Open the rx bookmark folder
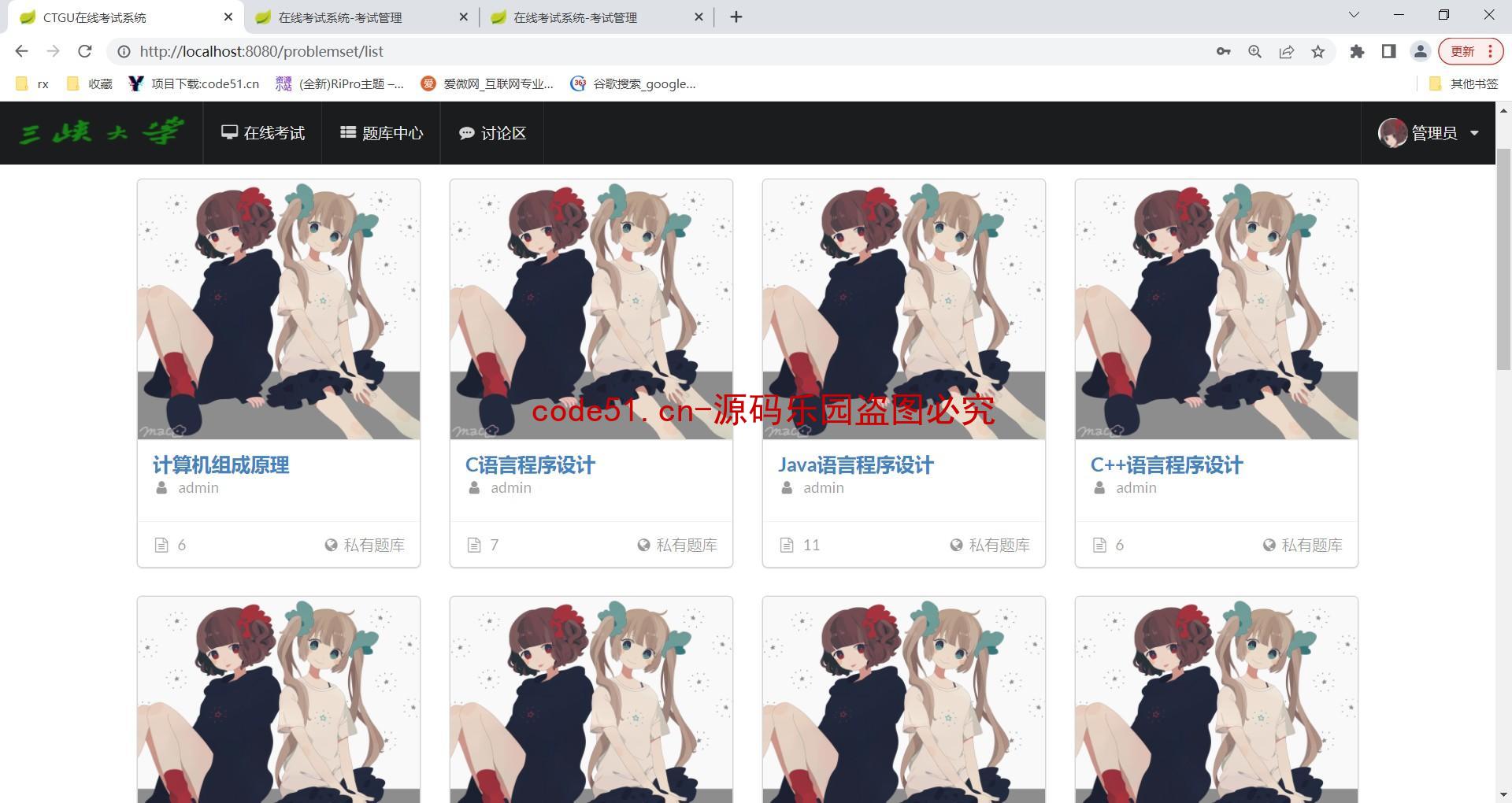 click(x=32, y=83)
